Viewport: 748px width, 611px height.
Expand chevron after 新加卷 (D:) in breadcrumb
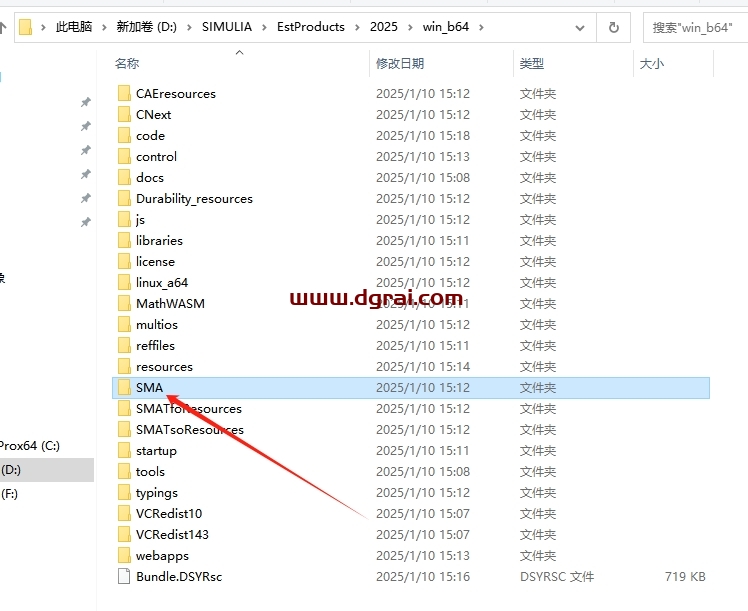[189, 27]
